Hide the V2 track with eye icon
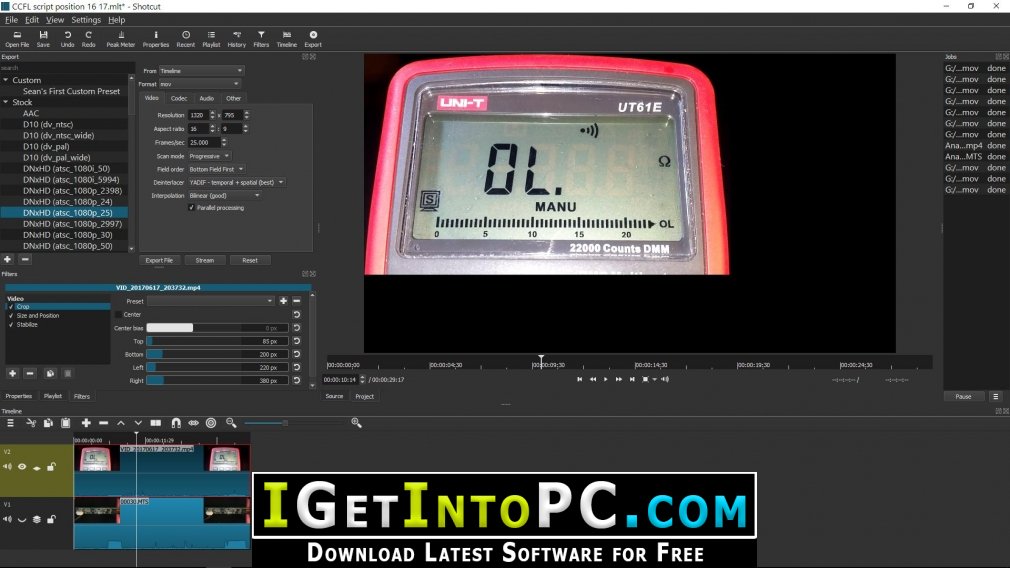This screenshot has width=1010, height=568. pos(22,467)
